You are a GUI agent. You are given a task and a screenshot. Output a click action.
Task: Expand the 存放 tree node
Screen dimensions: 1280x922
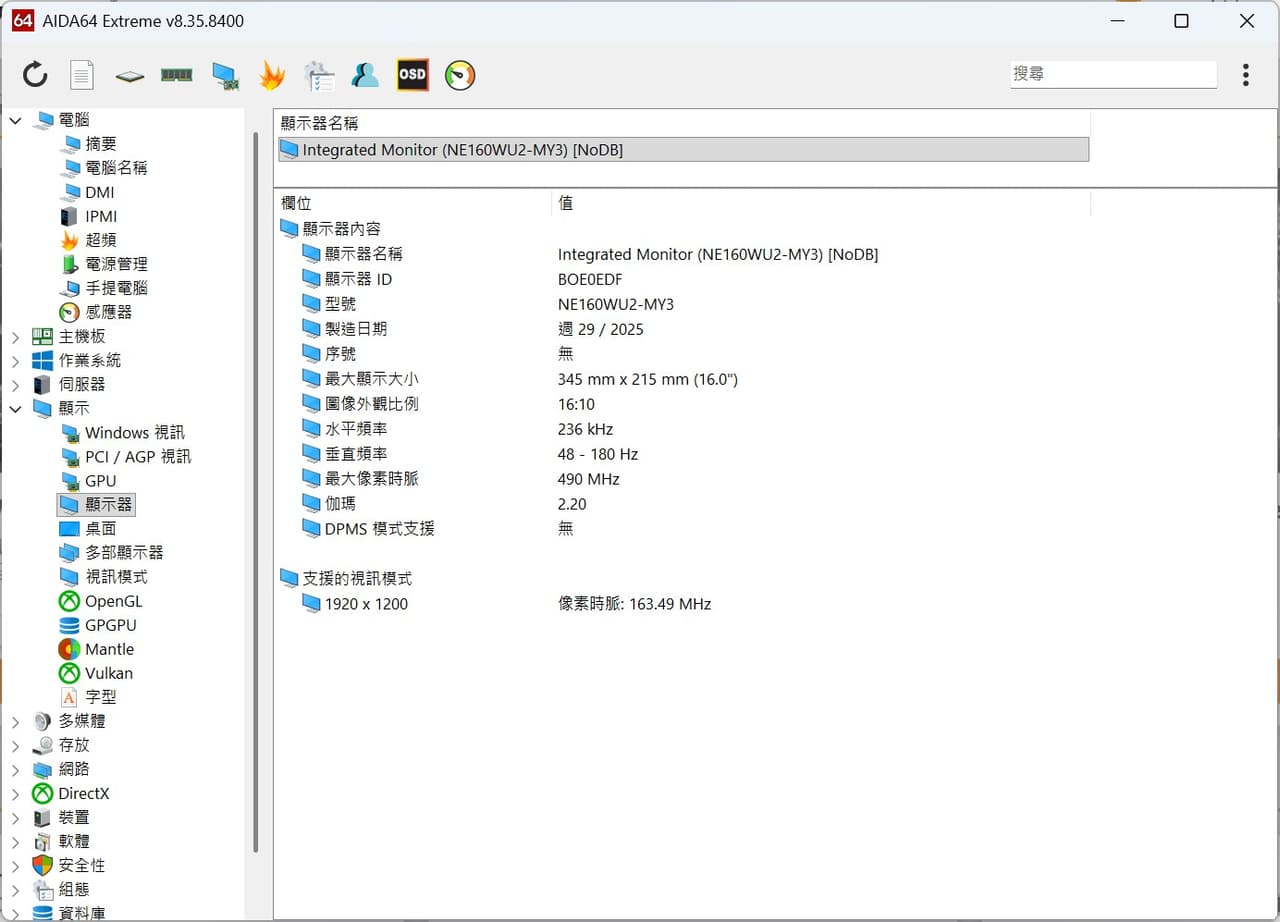point(15,745)
